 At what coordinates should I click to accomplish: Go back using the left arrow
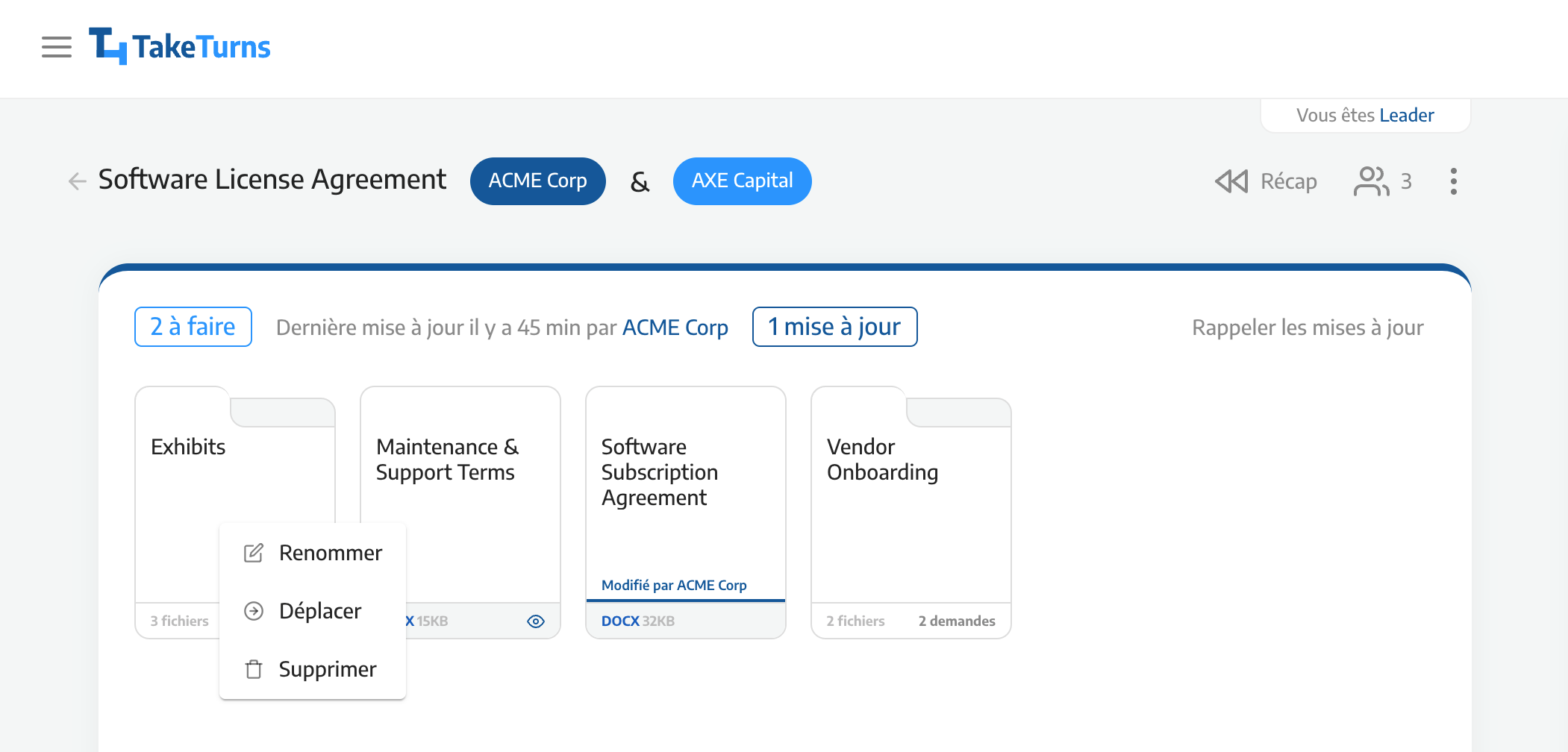click(77, 181)
